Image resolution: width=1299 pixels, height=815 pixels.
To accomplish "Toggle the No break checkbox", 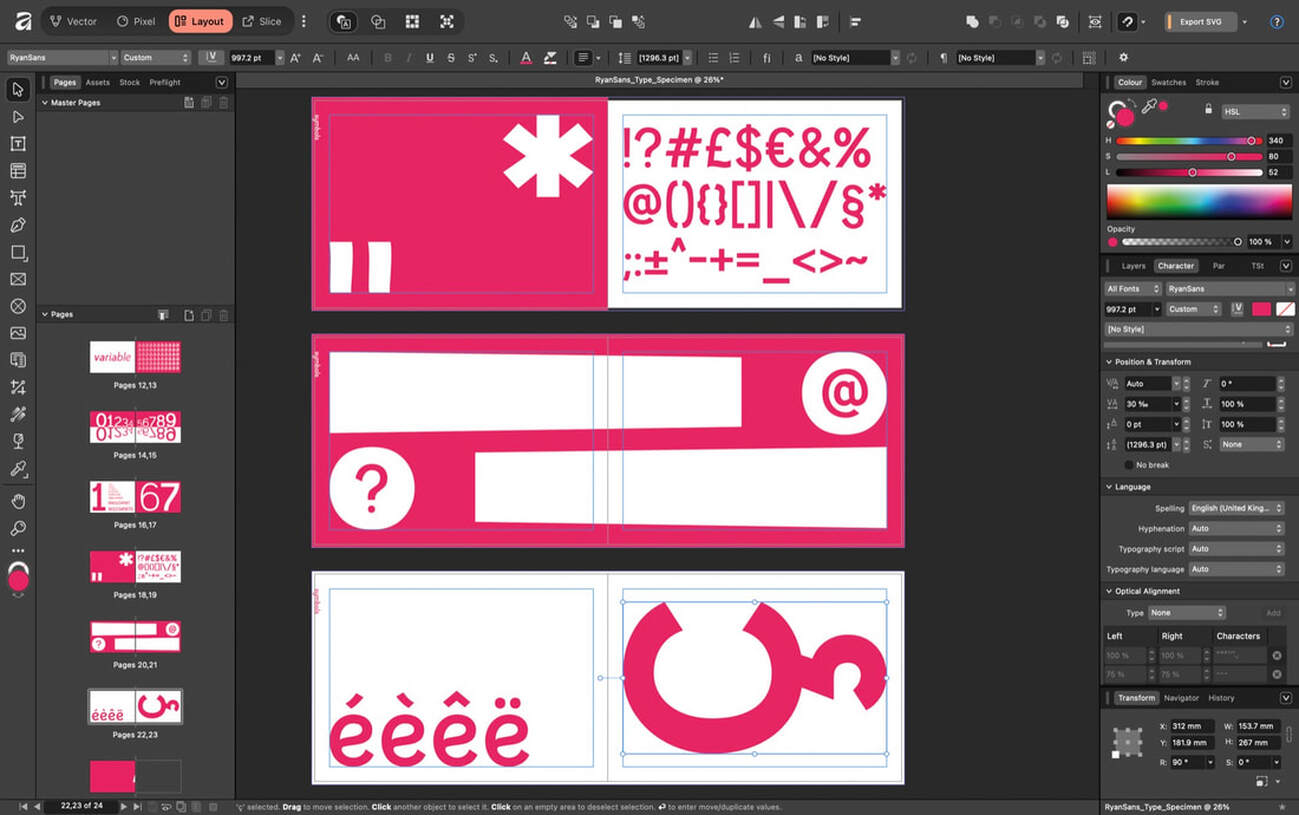I will coord(1130,465).
